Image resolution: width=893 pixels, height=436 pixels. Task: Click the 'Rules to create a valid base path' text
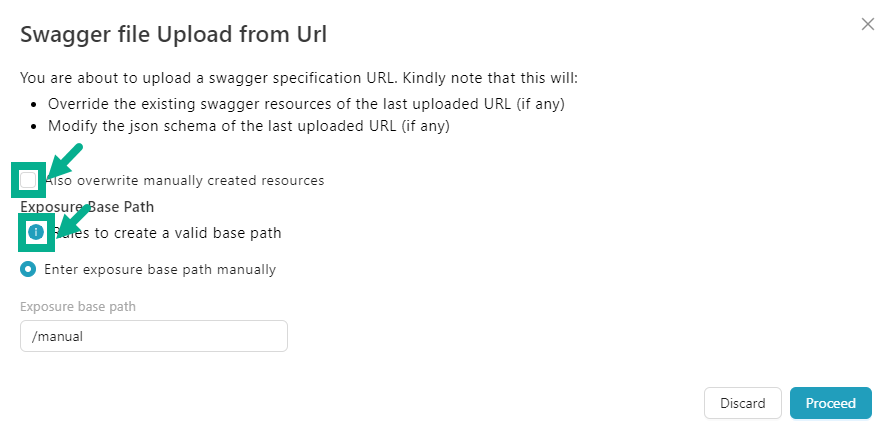[170, 233]
